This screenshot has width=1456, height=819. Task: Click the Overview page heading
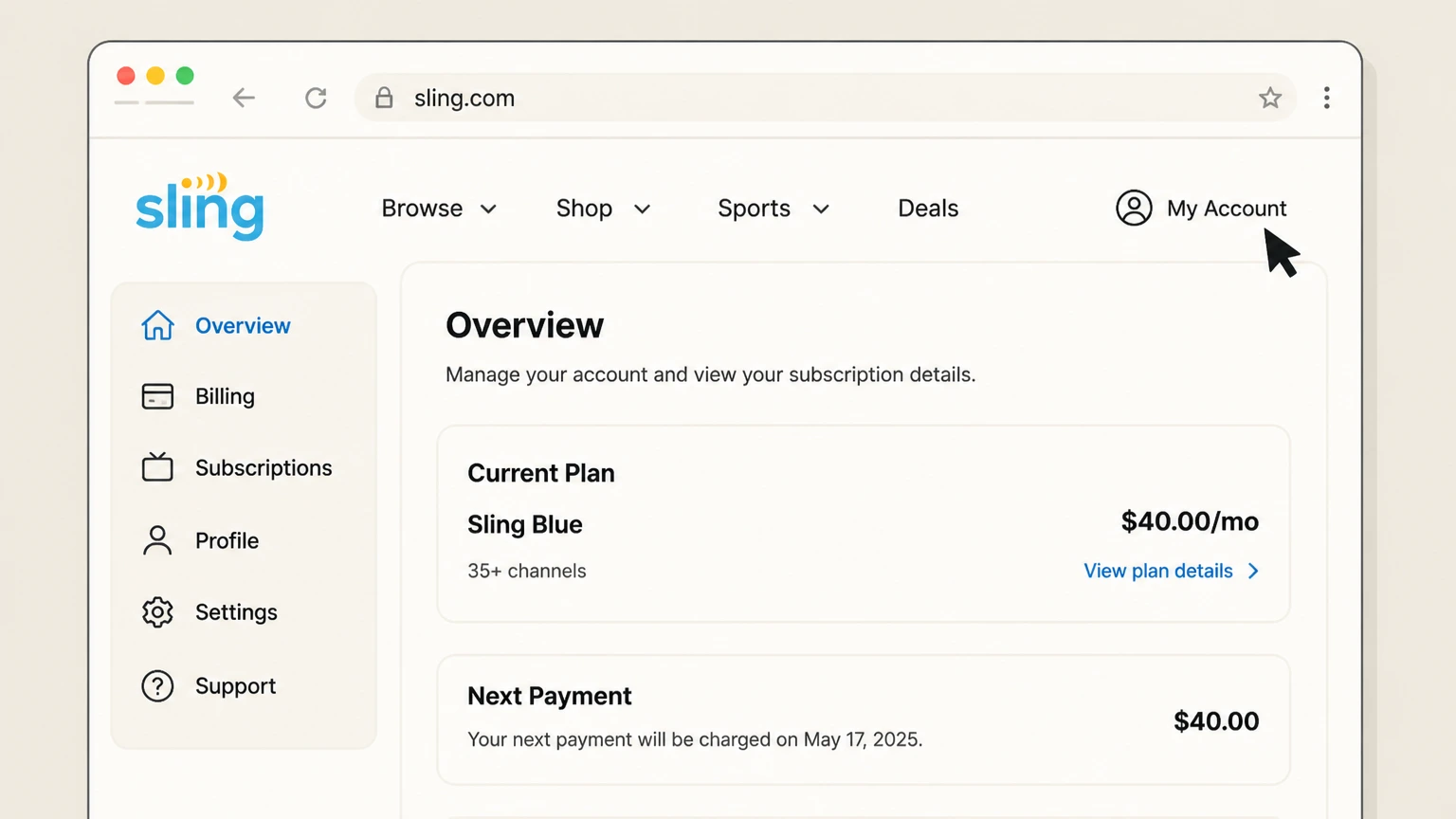click(524, 325)
